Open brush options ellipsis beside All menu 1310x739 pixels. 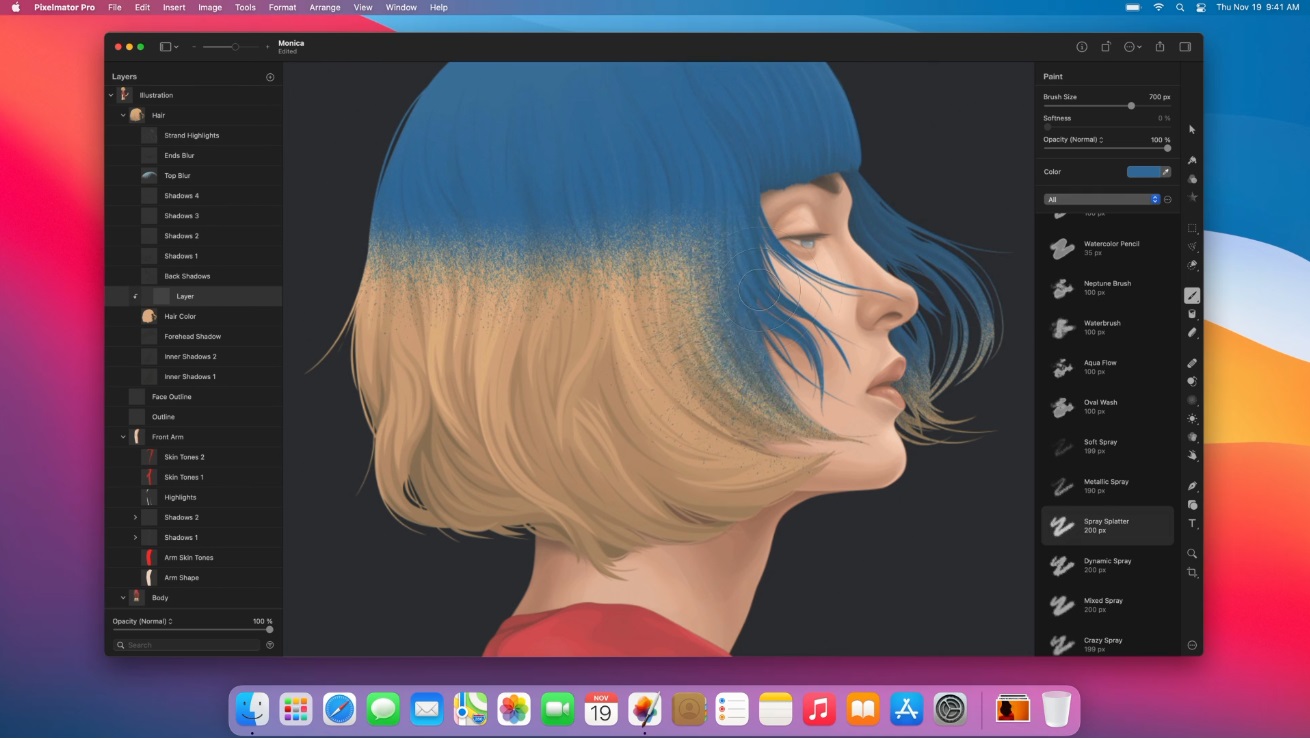pyautogui.click(x=1167, y=200)
